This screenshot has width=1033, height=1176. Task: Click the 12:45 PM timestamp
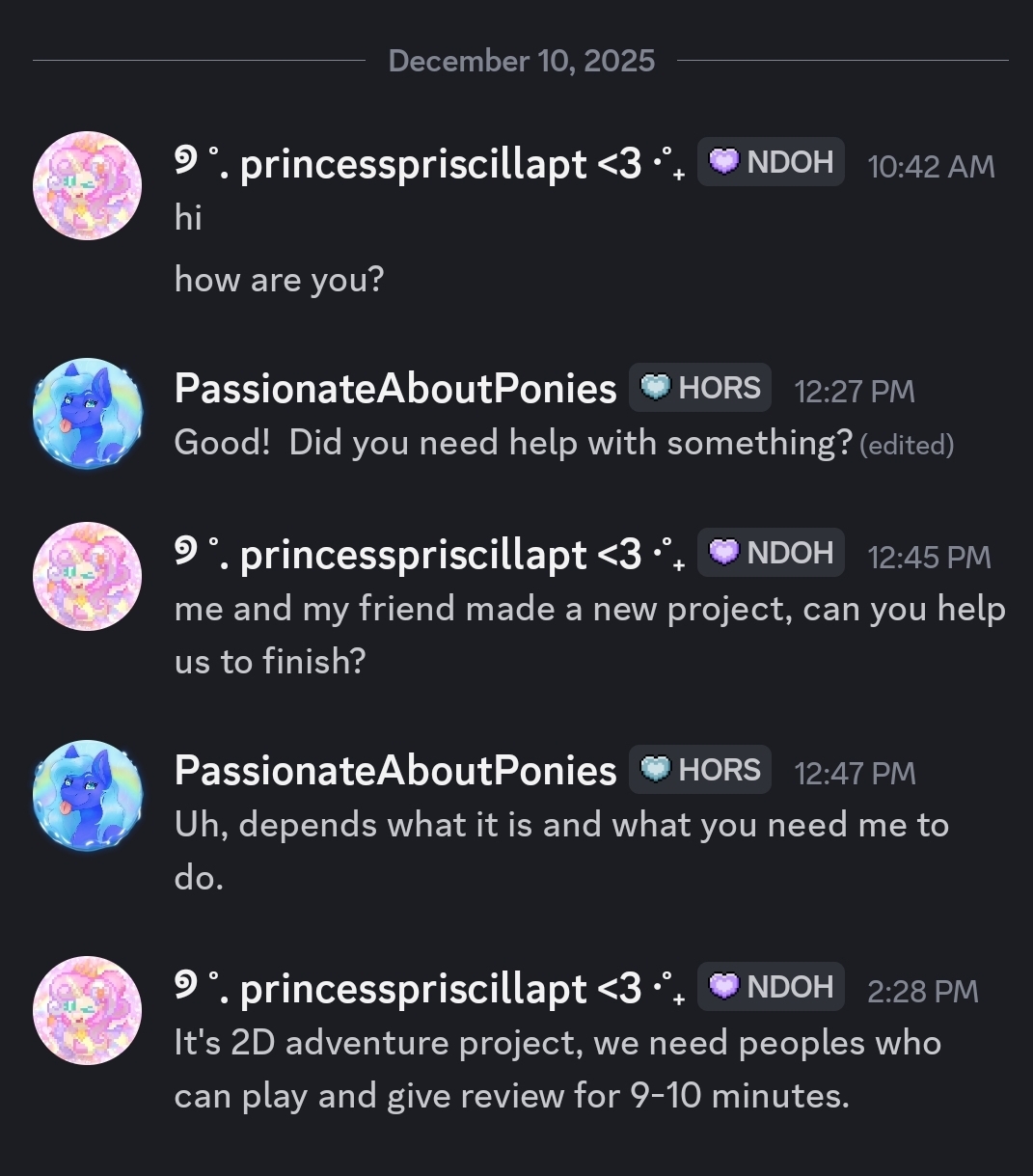[929, 557]
